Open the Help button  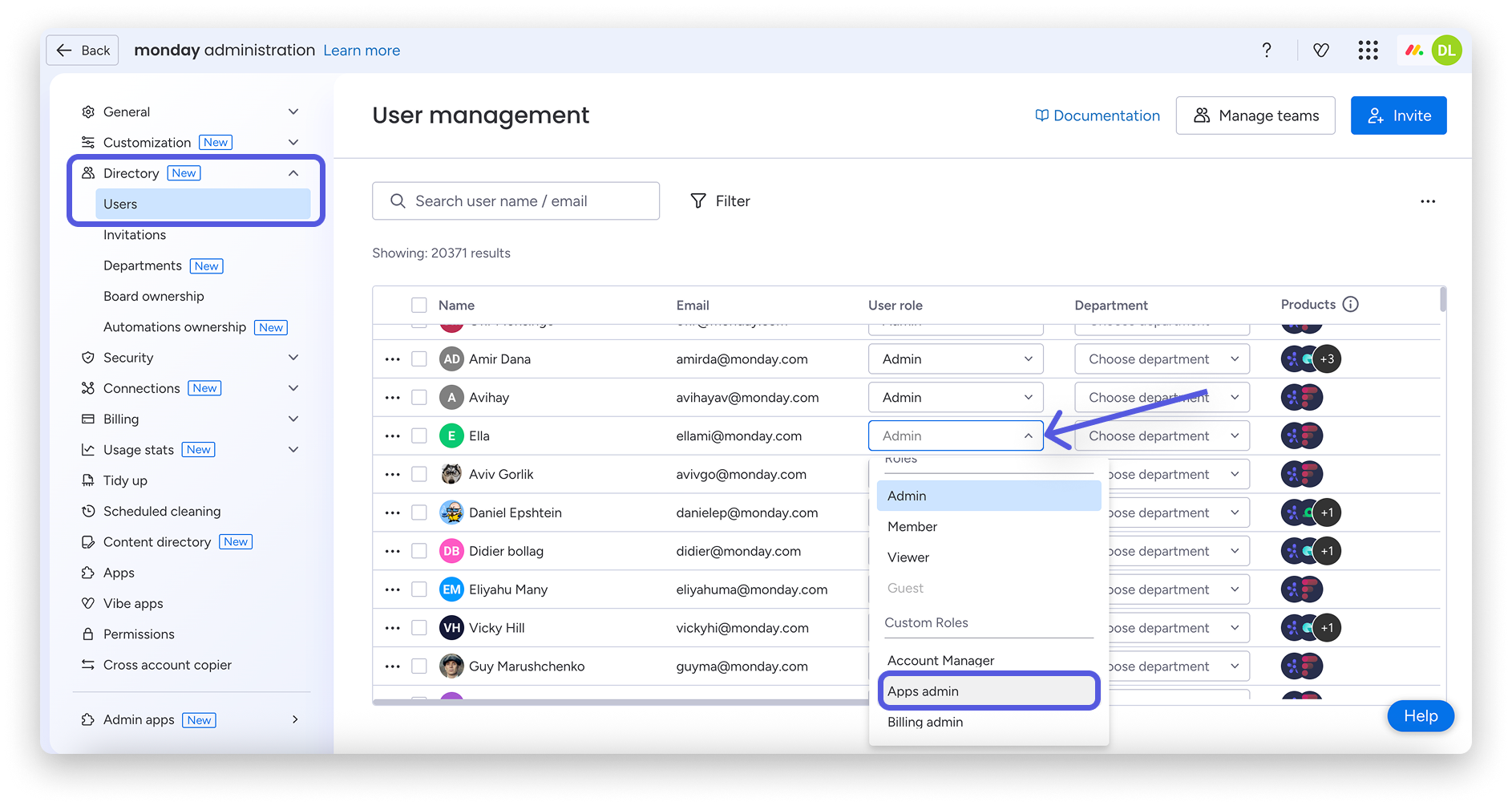click(x=1421, y=716)
